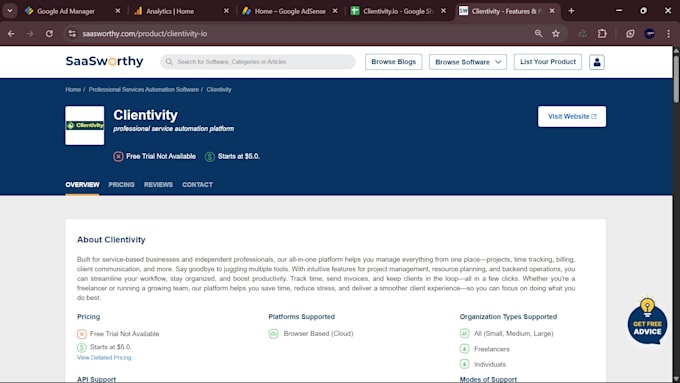
Task: Switch to the CONTACT tab
Action: click(x=197, y=185)
